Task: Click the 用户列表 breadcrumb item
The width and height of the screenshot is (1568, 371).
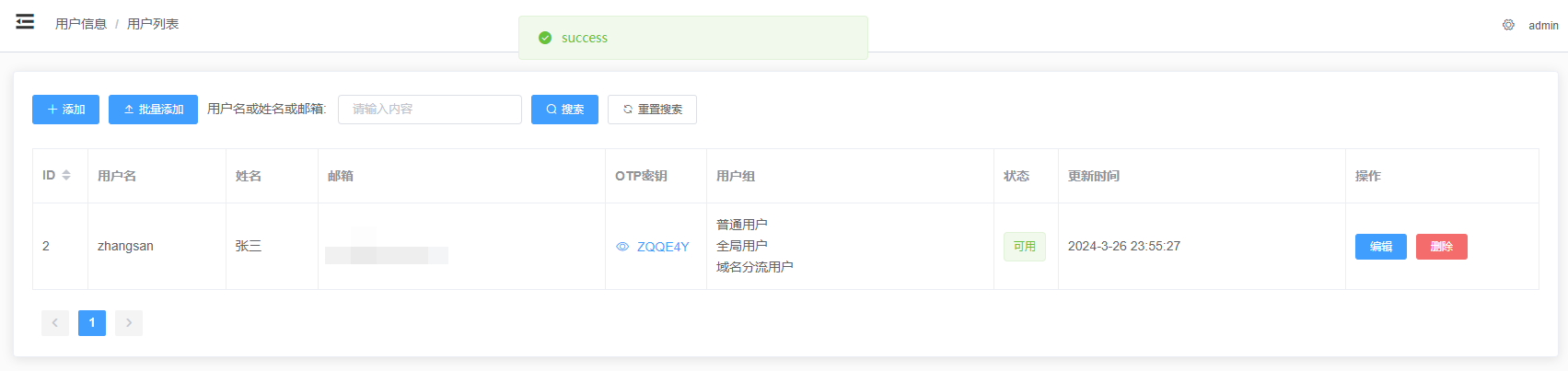Action: [153, 24]
